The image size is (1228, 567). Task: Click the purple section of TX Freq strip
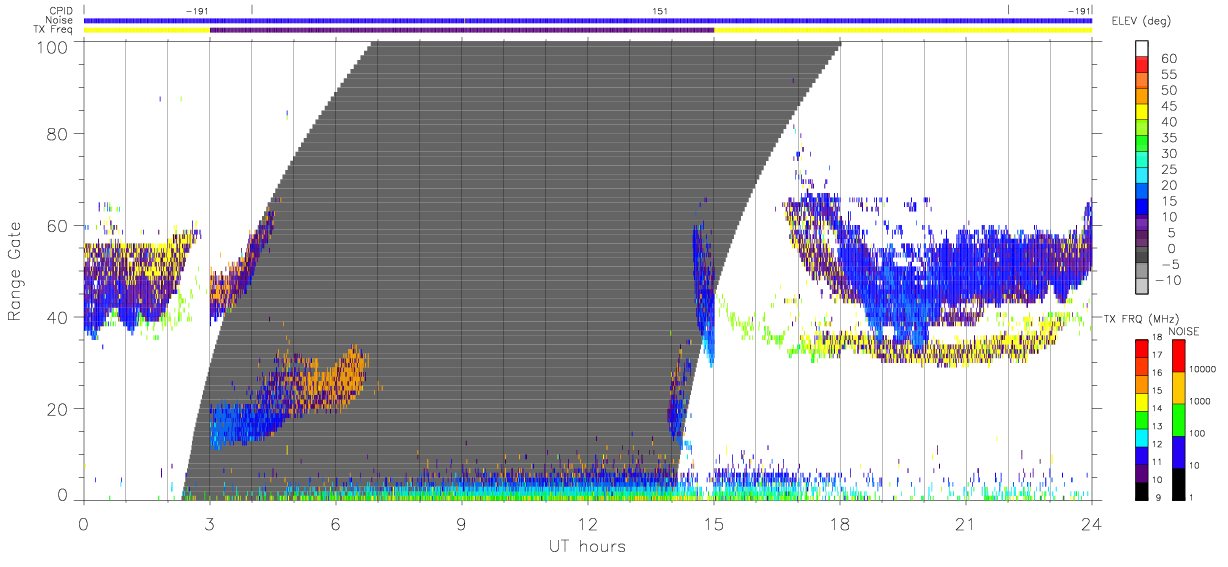coord(461,30)
